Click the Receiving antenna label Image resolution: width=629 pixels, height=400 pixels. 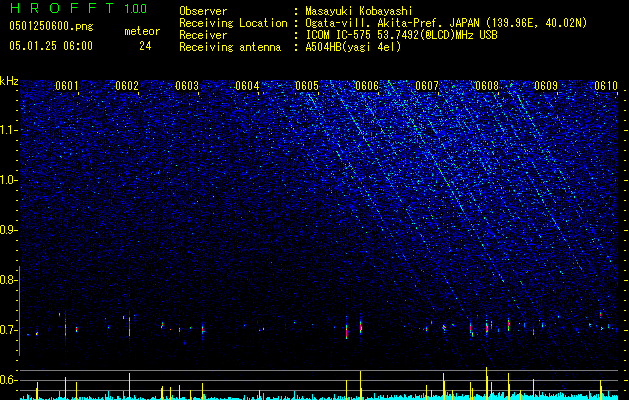[230, 47]
